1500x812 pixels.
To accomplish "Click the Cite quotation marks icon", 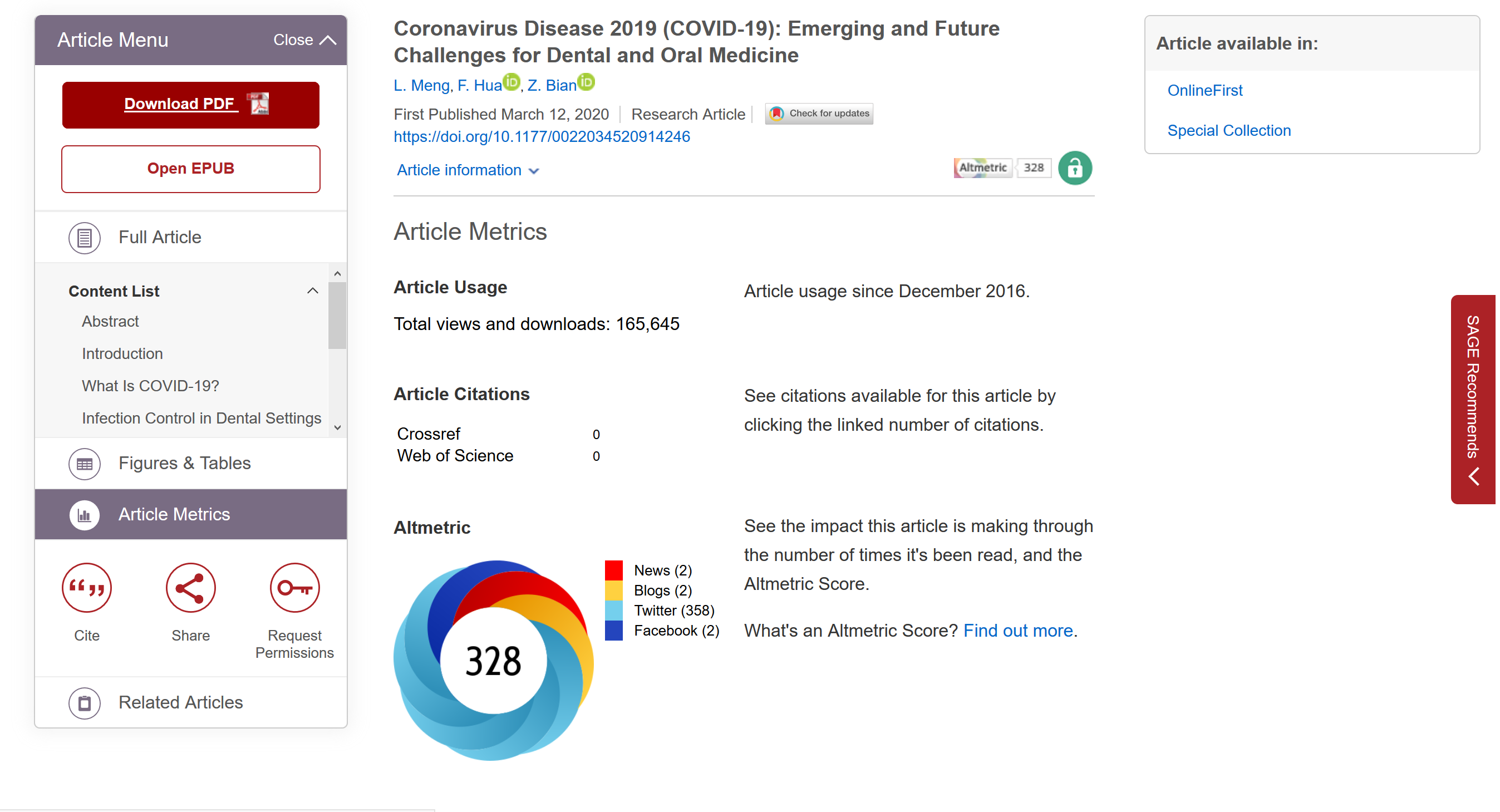I will click(x=87, y=587).
